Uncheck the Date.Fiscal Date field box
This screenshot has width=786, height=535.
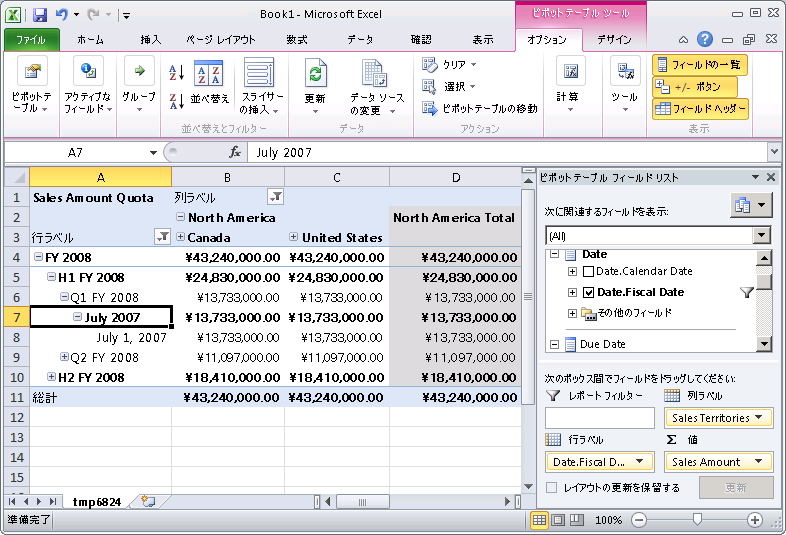pyautogui.click(x=588, y=292)
